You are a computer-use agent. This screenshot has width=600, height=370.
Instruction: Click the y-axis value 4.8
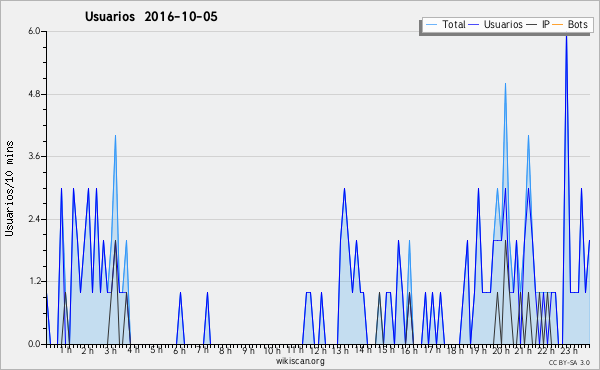coord(34,94)
